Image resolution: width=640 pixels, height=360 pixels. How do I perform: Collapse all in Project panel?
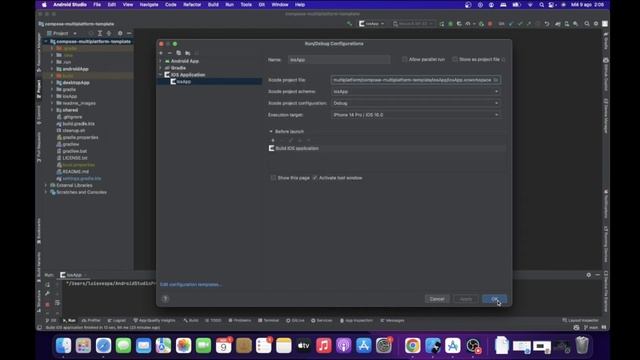point(109,33)
